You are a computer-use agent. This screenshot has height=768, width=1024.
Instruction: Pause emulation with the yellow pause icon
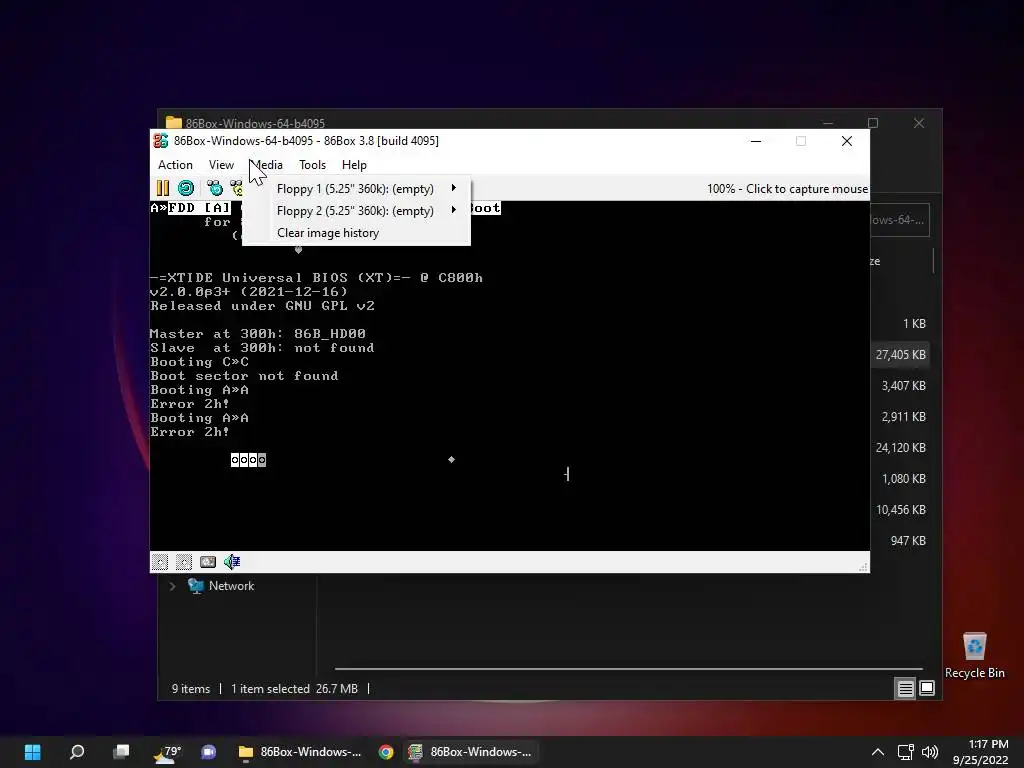tap(163, 189)
